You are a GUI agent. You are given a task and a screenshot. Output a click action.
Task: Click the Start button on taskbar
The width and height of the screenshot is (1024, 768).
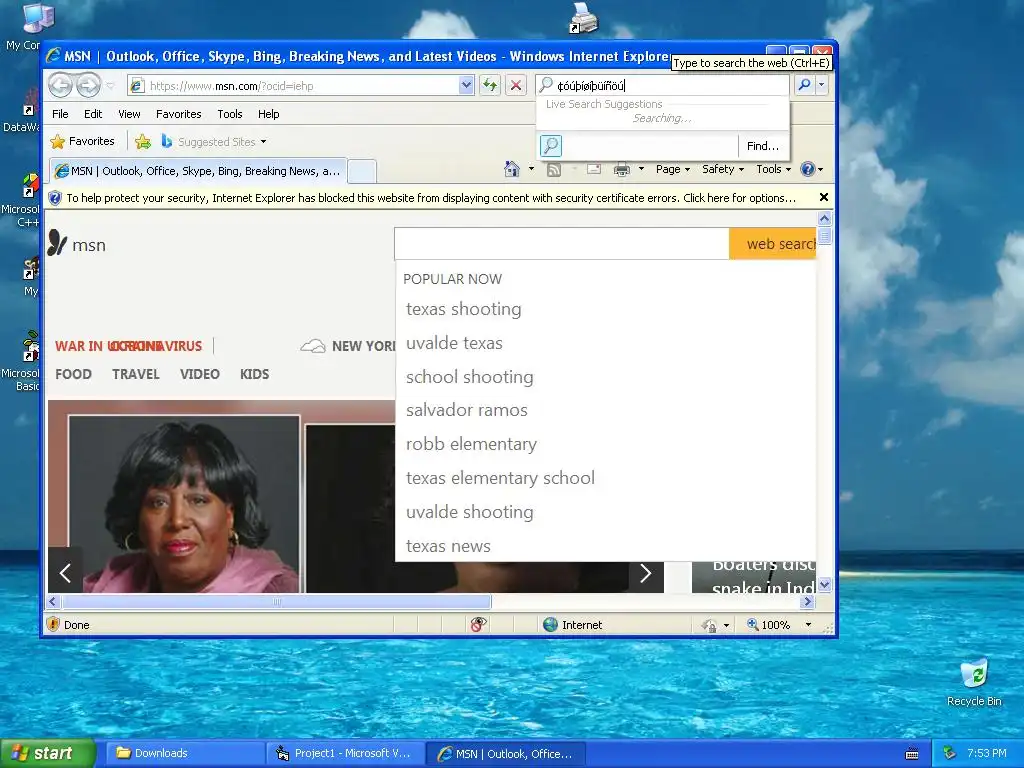pos(47,753)
